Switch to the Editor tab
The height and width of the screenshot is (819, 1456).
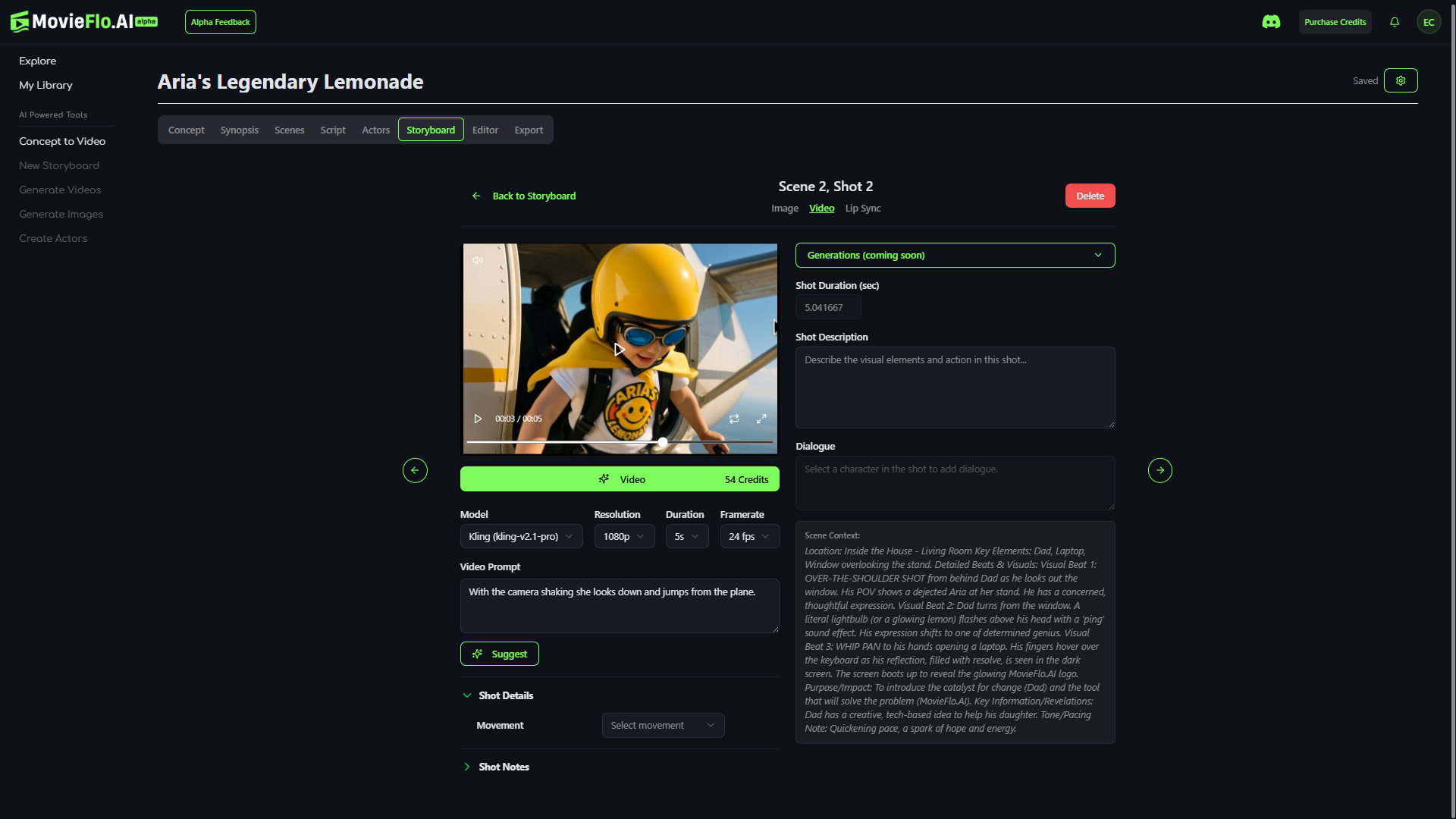pos(485,130)
